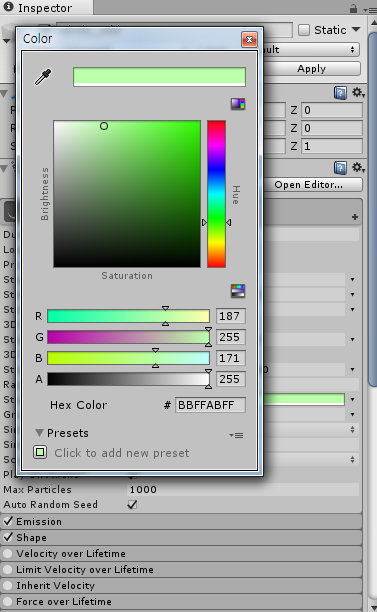Image resolution: width=377 pixels, height=612 pixels.
Task: Click to add new preset swatch
Action: [40, 453]
